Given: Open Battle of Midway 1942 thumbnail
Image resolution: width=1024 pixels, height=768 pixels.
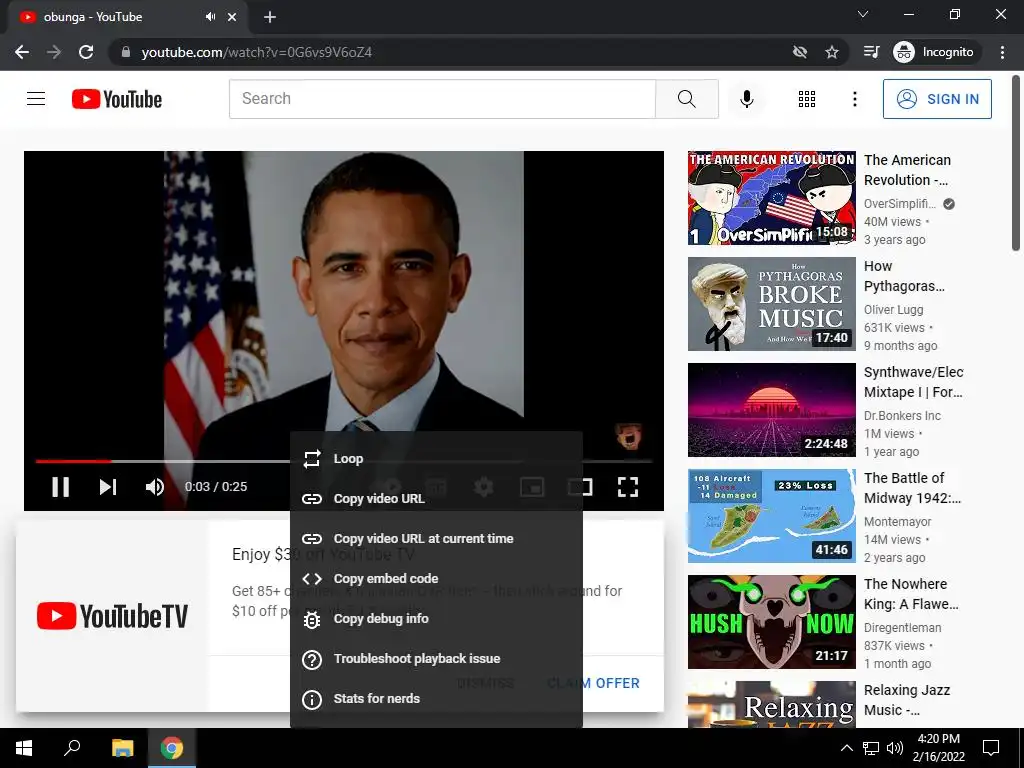Looking at the screenshot, I should [771, 515].
